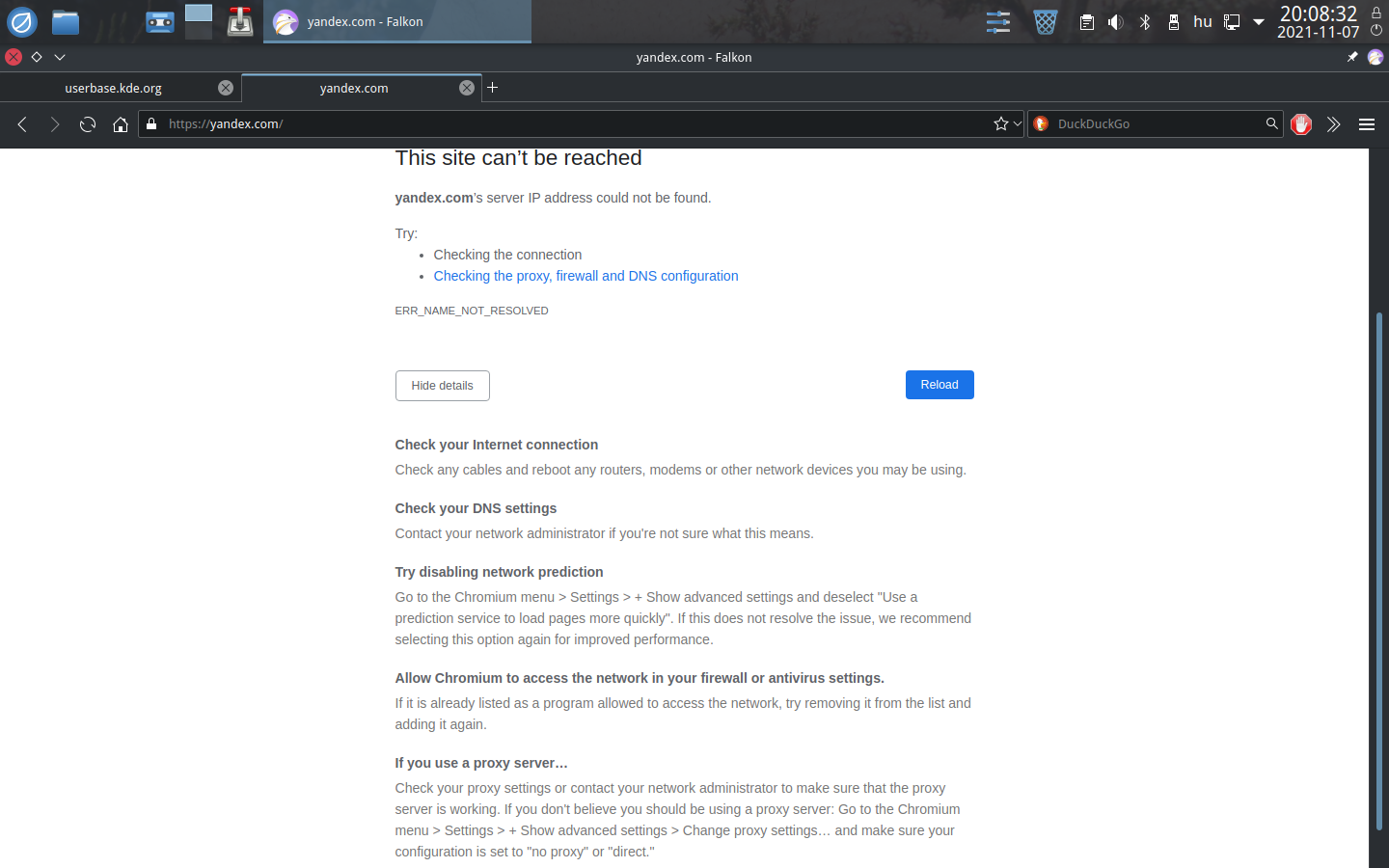Open the window actions dropdown in titlebar
Viewport: 1389px width, 868px height.
(60, 57)
